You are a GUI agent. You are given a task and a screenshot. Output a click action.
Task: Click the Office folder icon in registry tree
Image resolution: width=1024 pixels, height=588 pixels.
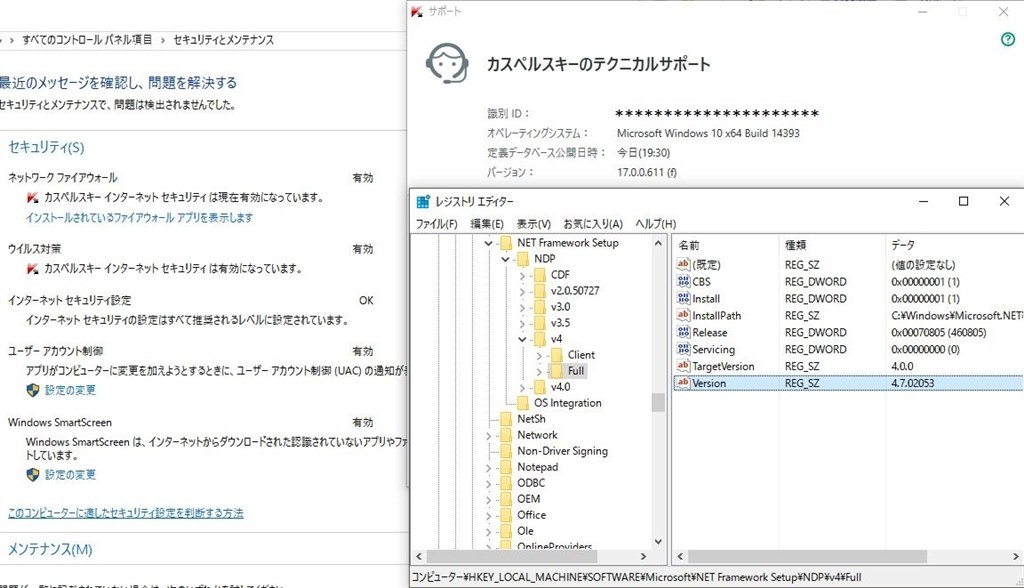(x=506, y=515)
